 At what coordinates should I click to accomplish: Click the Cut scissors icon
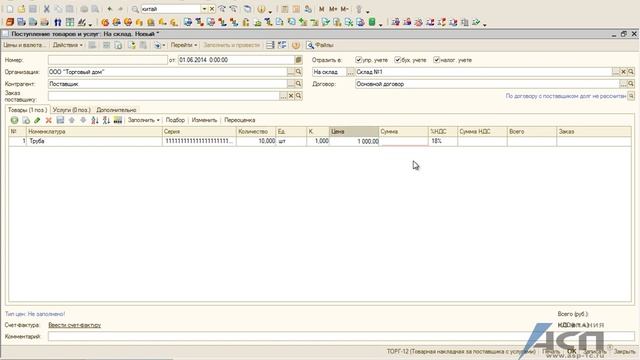pos(47,9)
